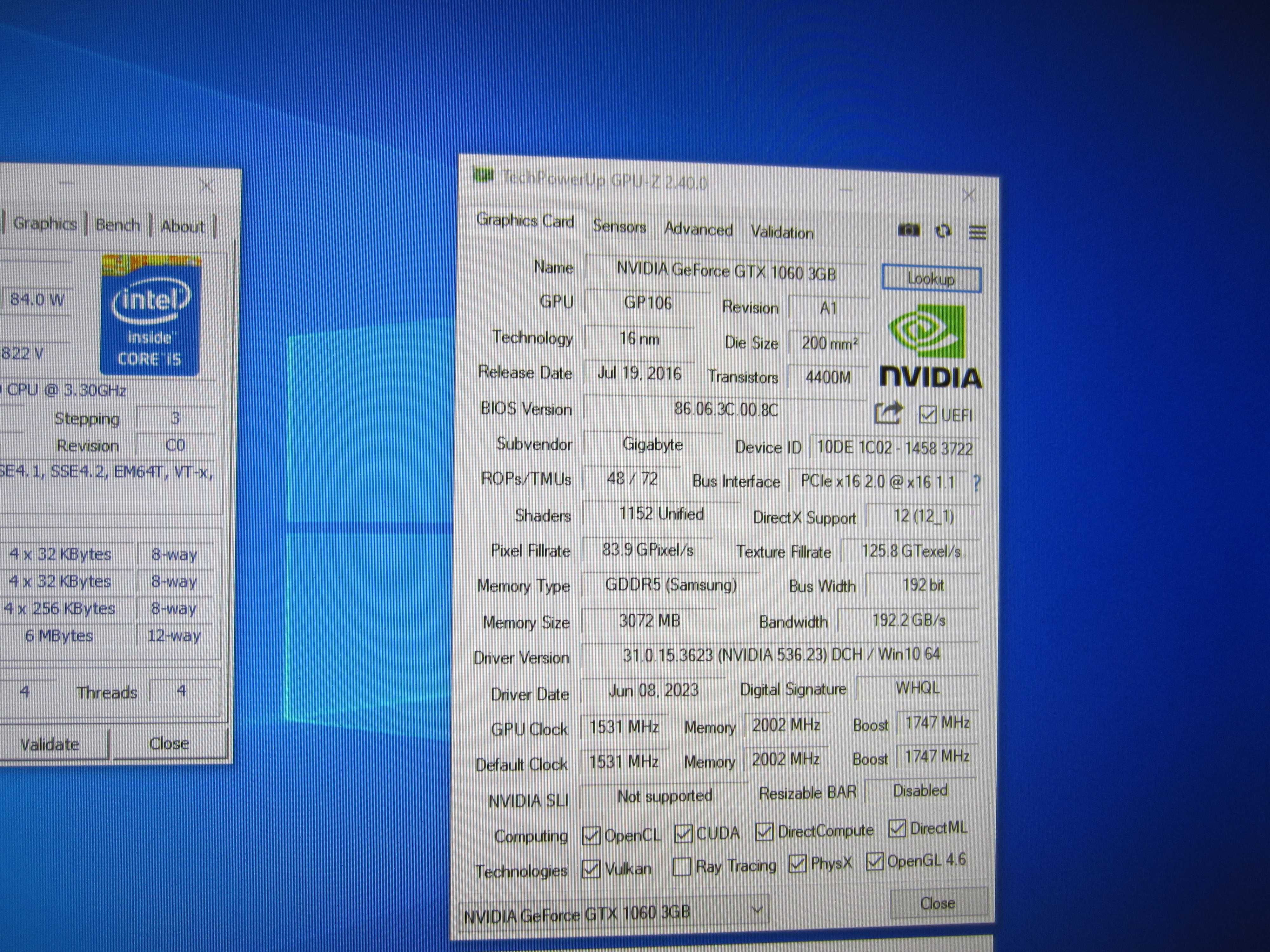Click the GPU-Z refresh icon

[943, 231]
